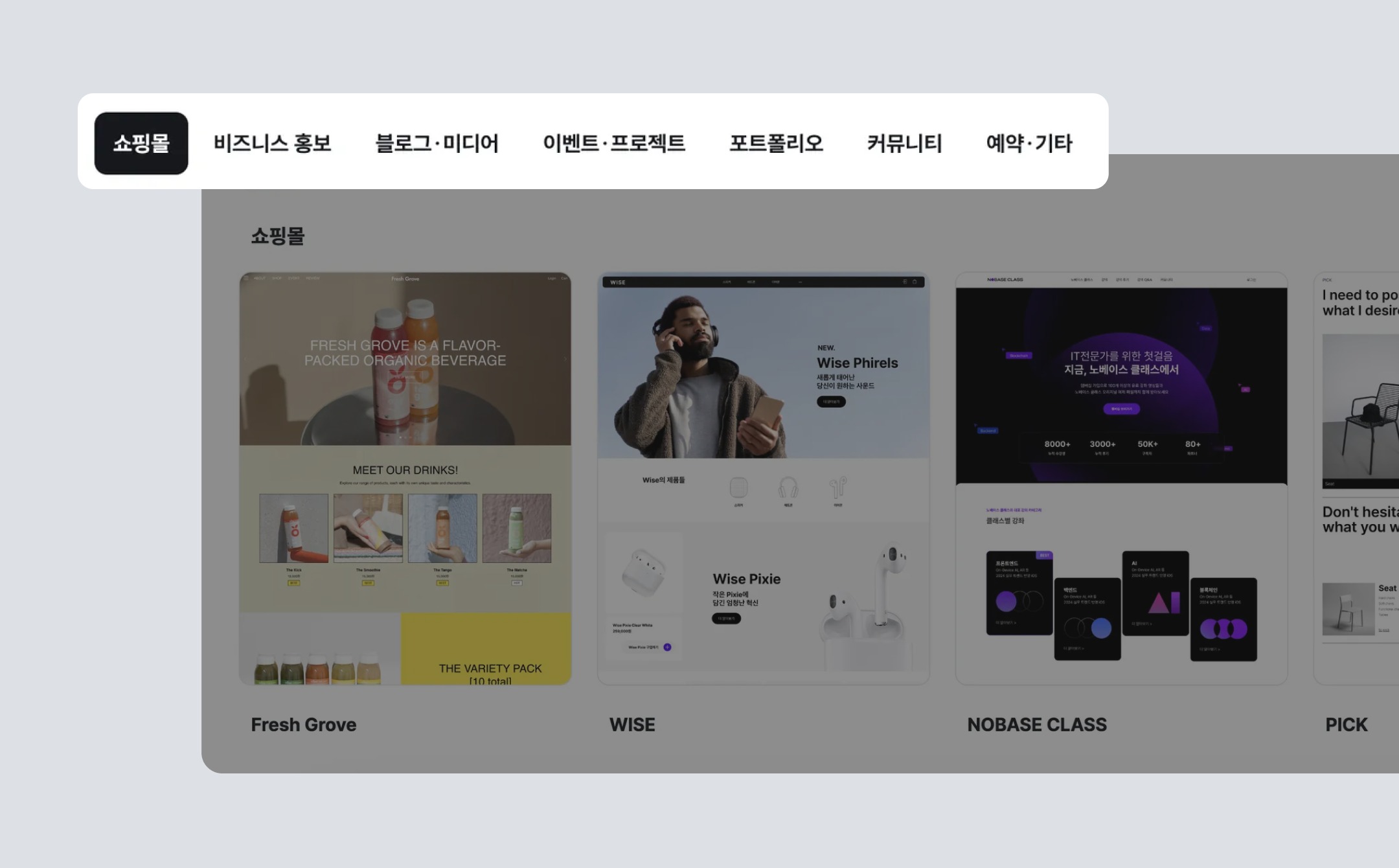This screenshot has height=868, width=1399.
Task: Click the black button under Wise Pixie
Action: 726,619
